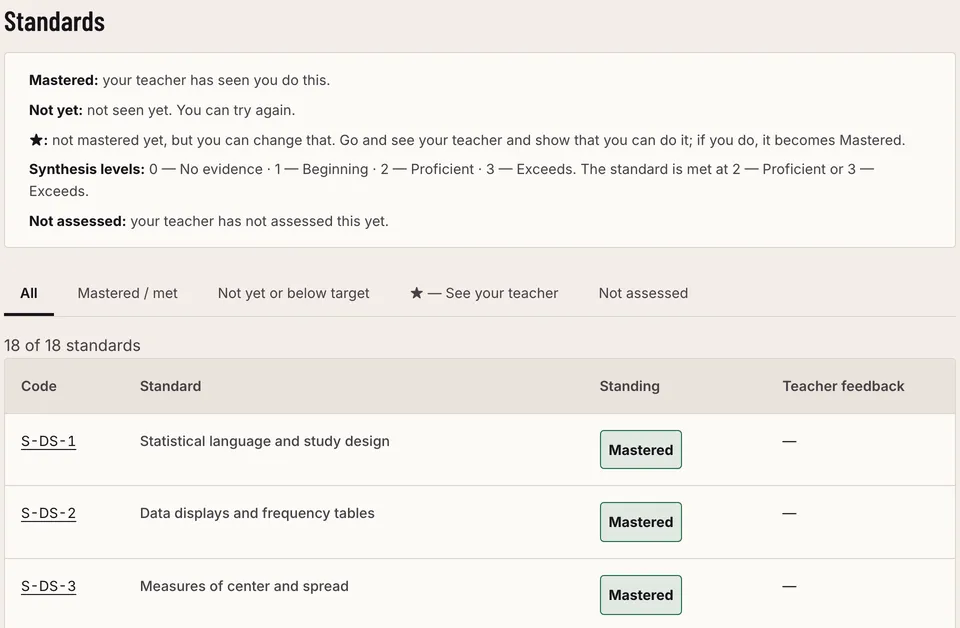This screenshot has height=628, width=960.
Task: Click Mastered badge for Statistical language row
Action: tap(640, 450)
